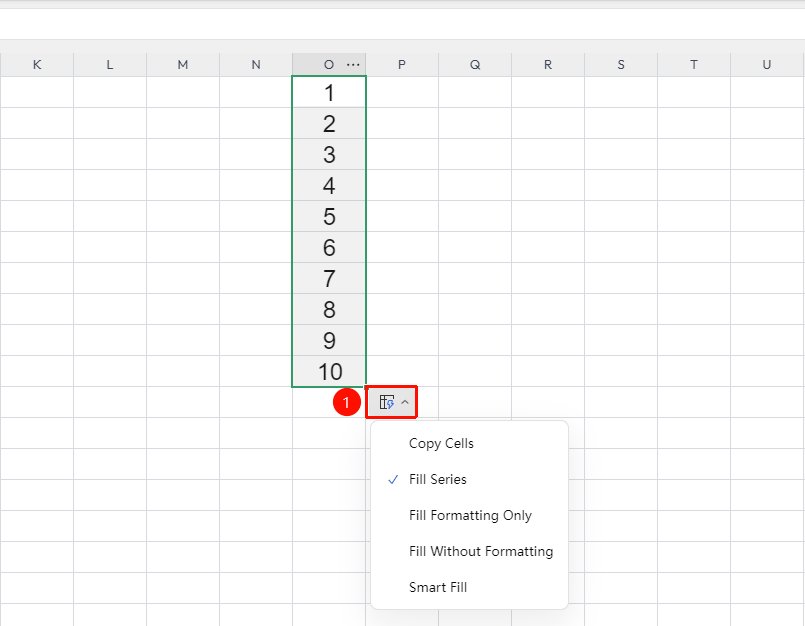805x626 pixels.
Task: Click the cell with value 4
Action: pos(329,185)
